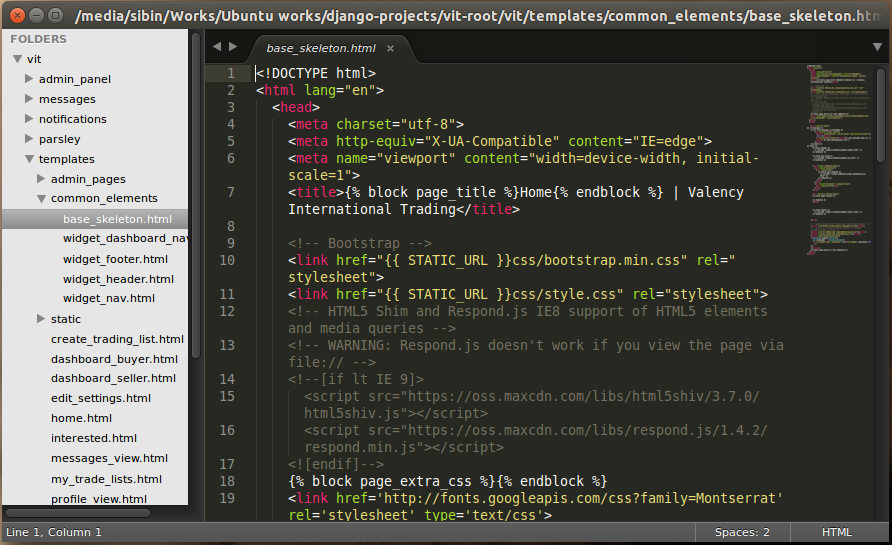
Task: Click line number 14 in gutter
Action: coord(227,379)
